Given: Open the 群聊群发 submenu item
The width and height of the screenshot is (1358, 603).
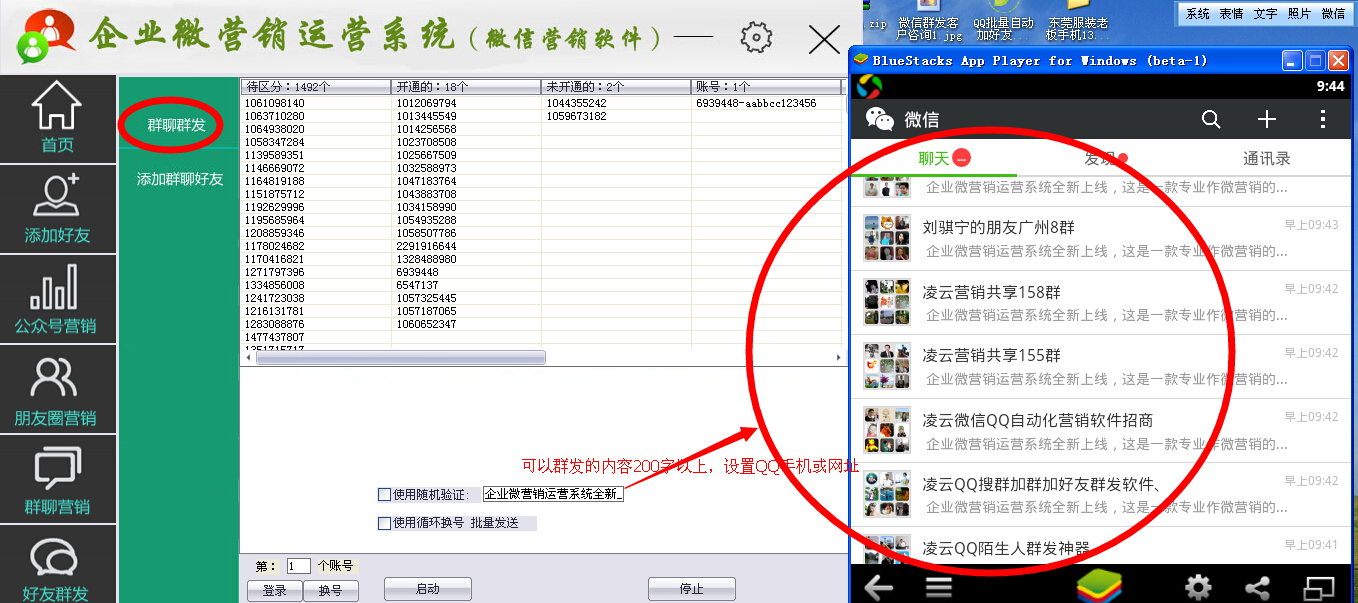Looking at the screenshot, I should tap(176, 125).
